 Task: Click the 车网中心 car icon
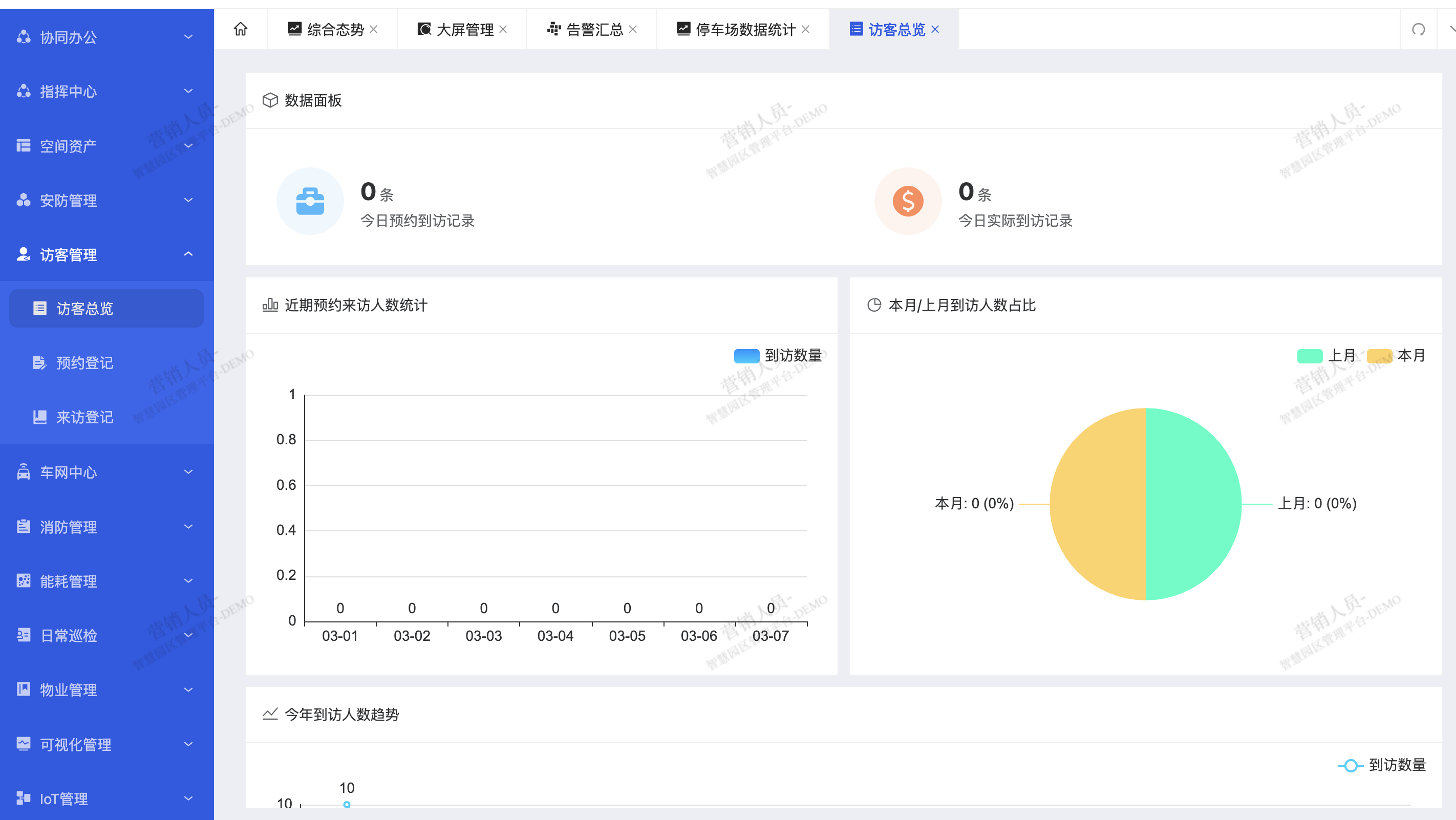point(23,472)
